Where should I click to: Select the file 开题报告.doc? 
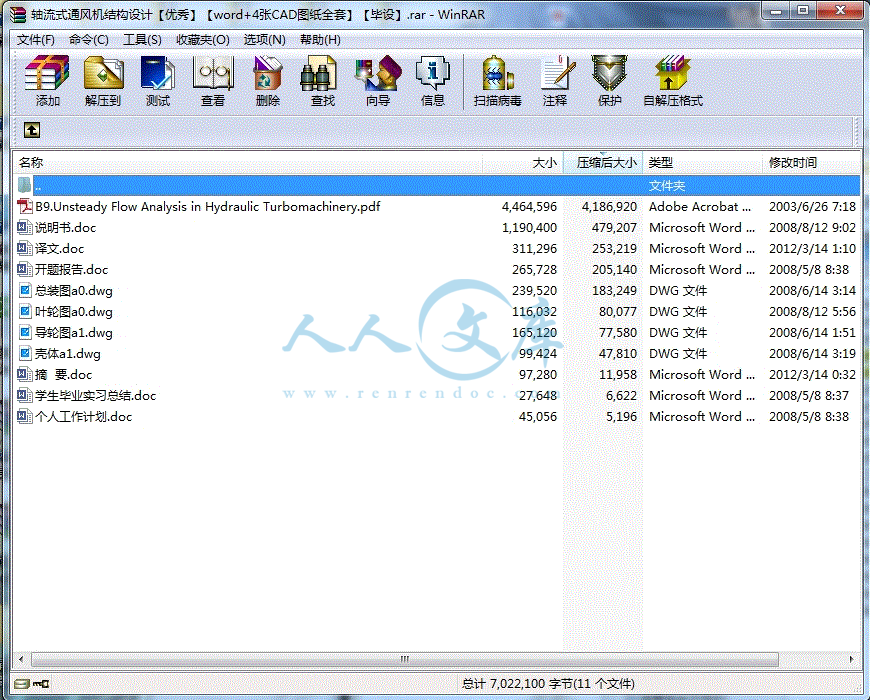coord(72,270)
